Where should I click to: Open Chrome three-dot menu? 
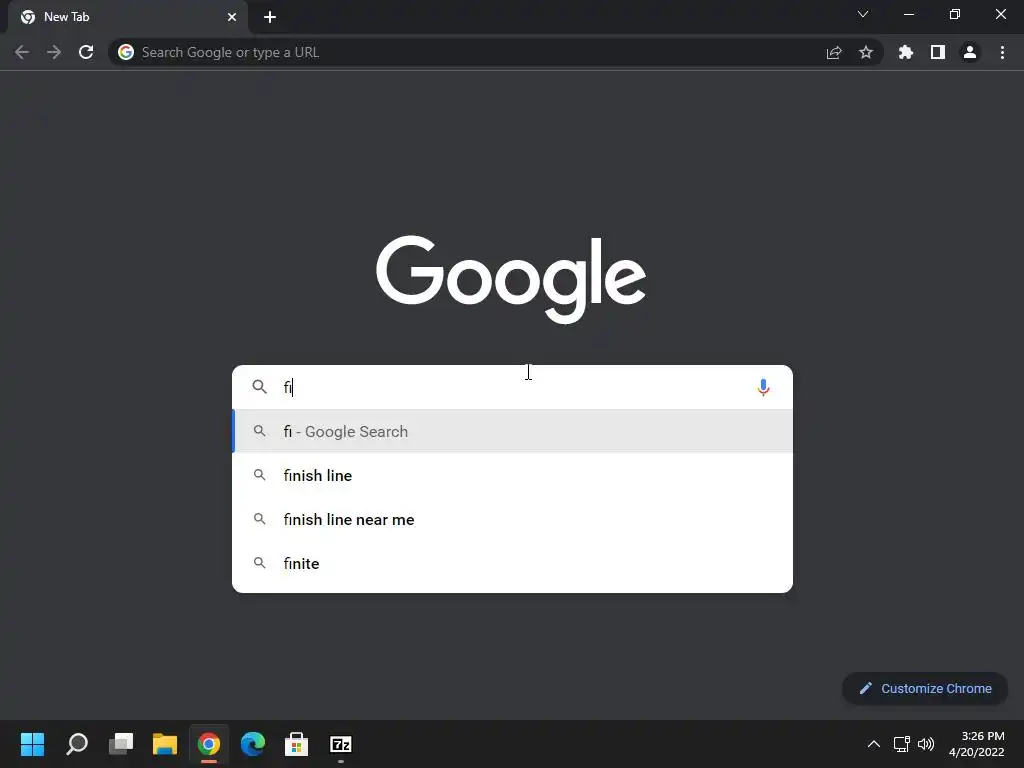[x=1002, y=52]
